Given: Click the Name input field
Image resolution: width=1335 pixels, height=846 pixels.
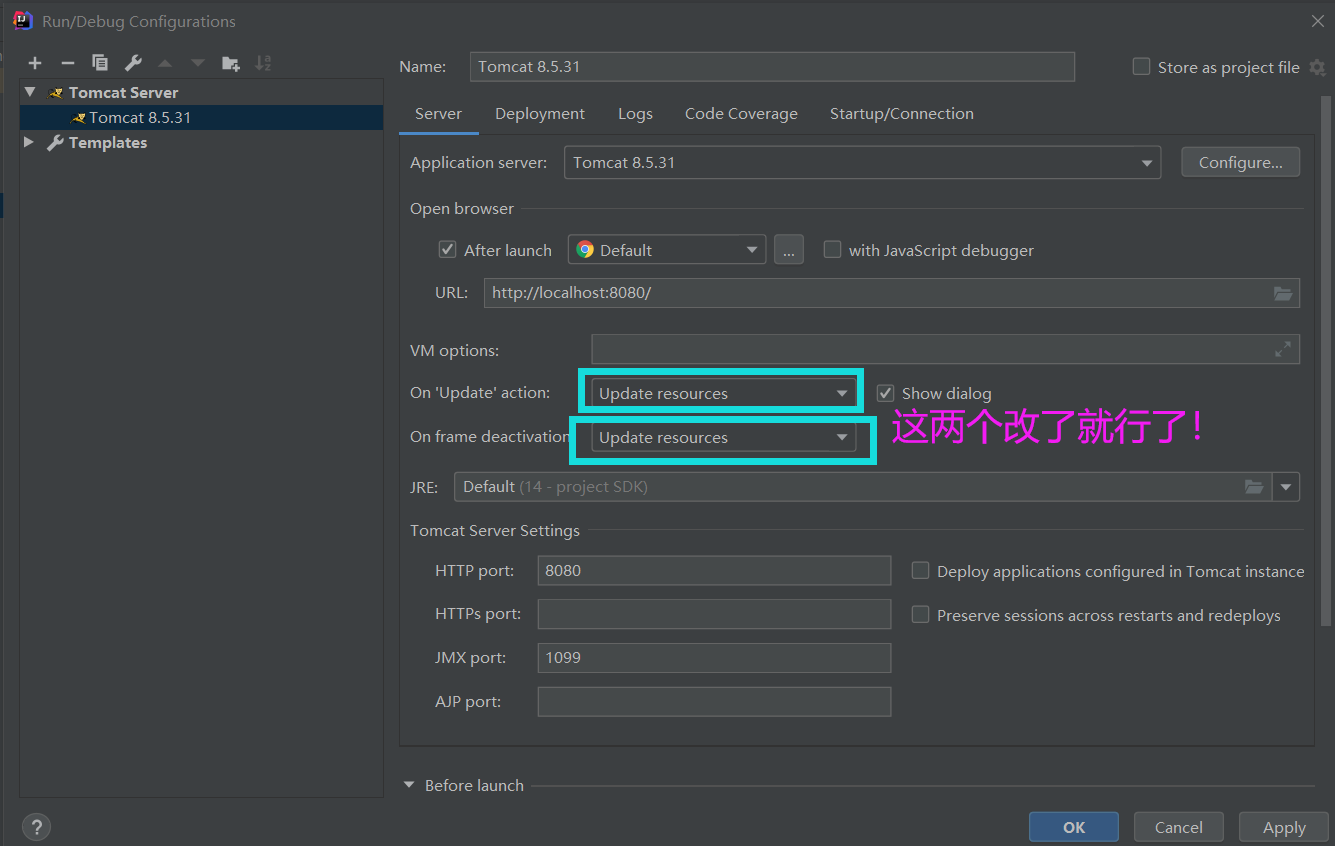Looking at the screenshot, I should [x=772, y=67].
